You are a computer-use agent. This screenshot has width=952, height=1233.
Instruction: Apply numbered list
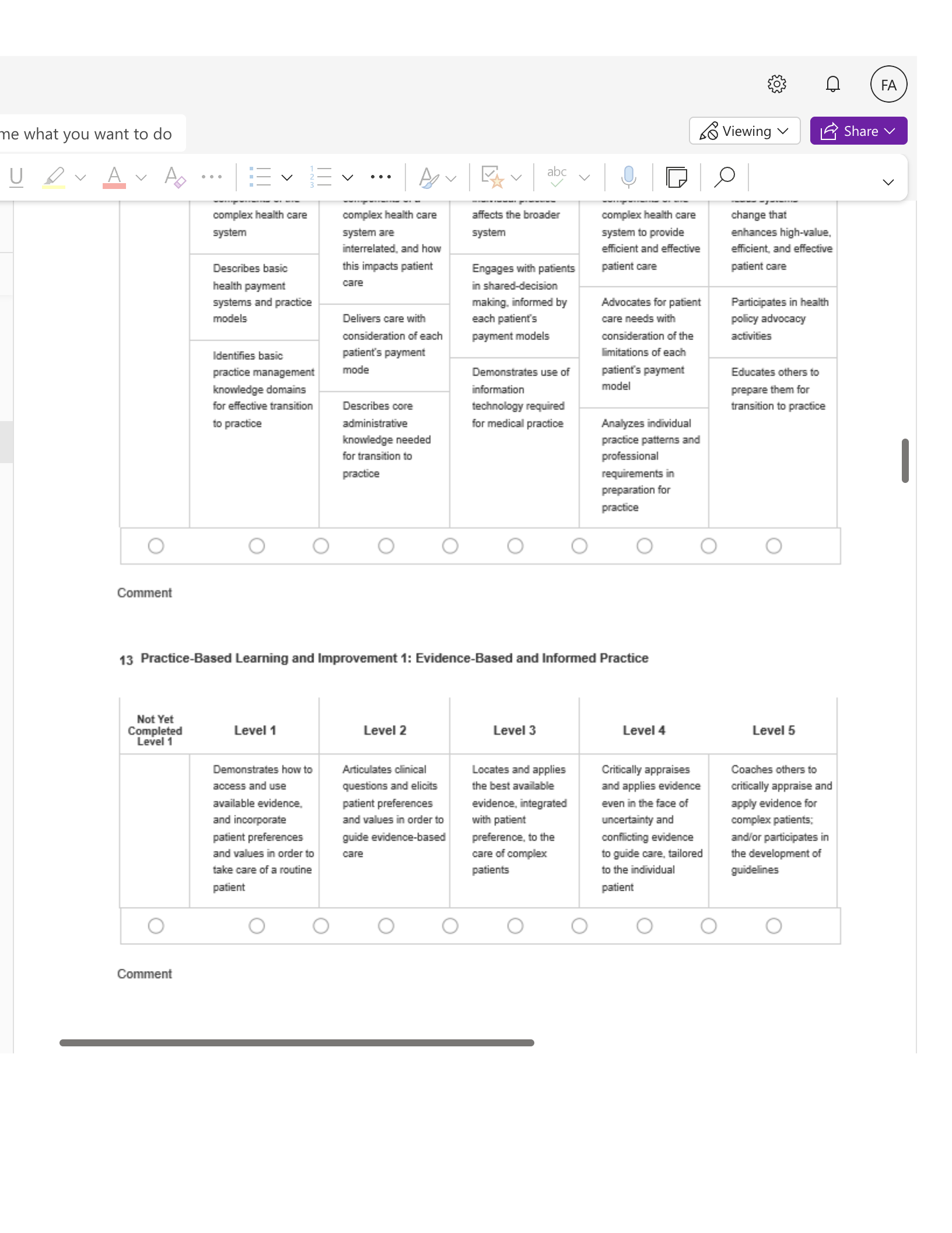(321, 177)
